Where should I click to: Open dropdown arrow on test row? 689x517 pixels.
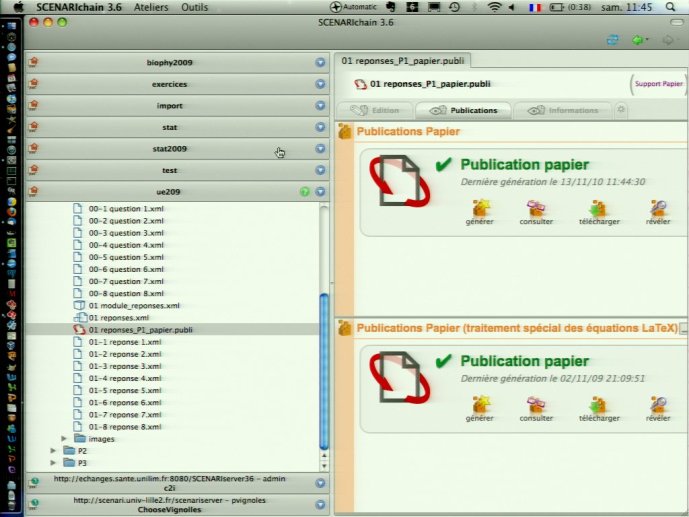pos(320,170)
